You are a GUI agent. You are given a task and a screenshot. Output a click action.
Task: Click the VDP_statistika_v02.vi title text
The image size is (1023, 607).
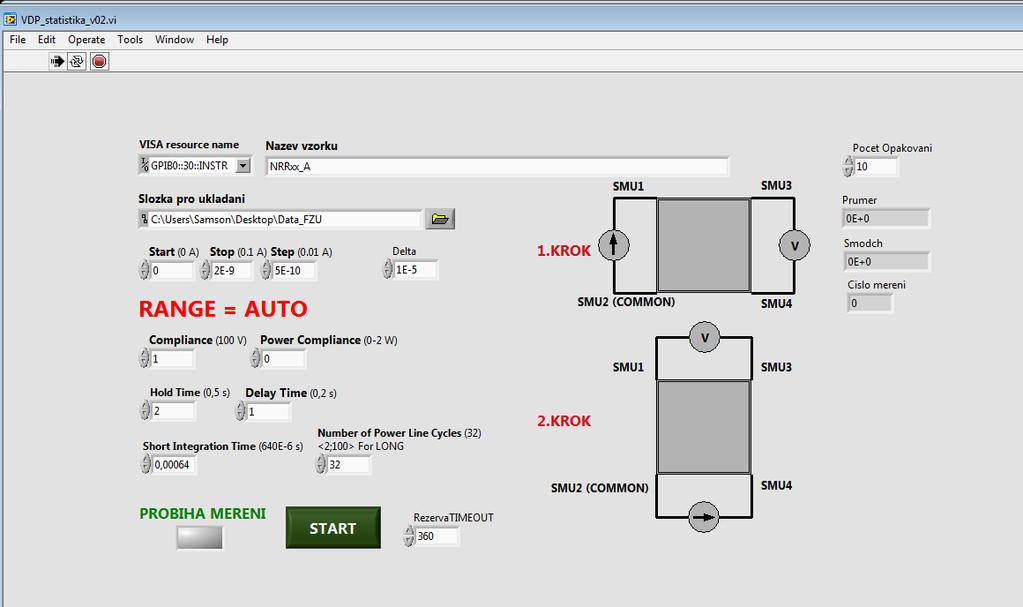[x=69, y=20]
